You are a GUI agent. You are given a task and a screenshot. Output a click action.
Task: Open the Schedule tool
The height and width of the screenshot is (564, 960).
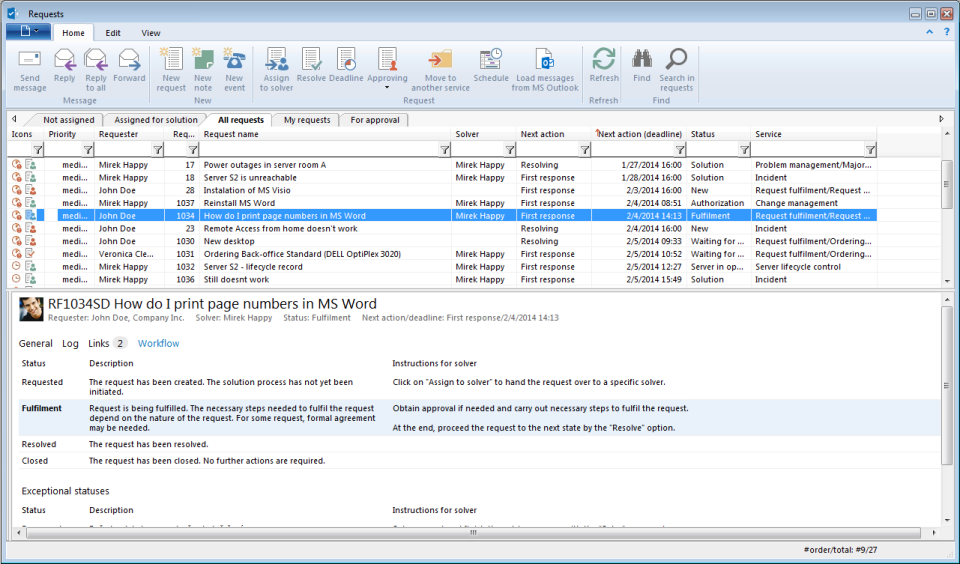point(491,62)
